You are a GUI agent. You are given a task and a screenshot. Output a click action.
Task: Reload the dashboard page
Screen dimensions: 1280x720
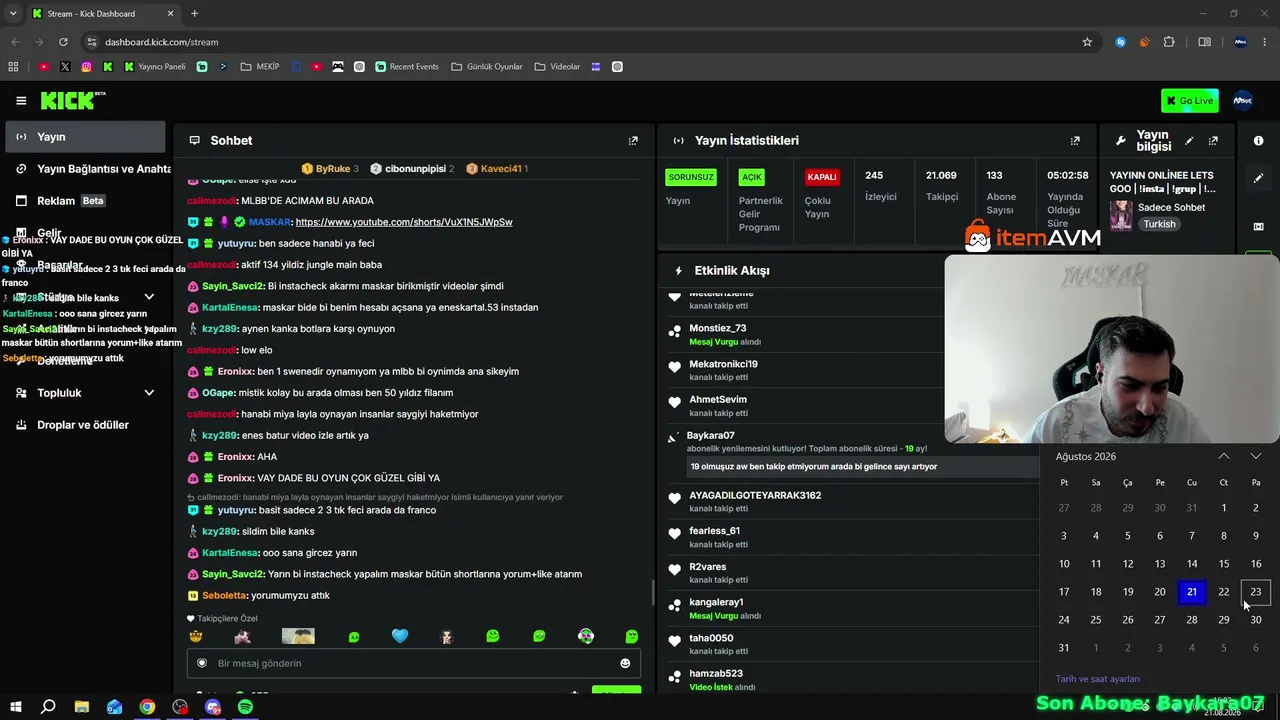click(63, 42)
